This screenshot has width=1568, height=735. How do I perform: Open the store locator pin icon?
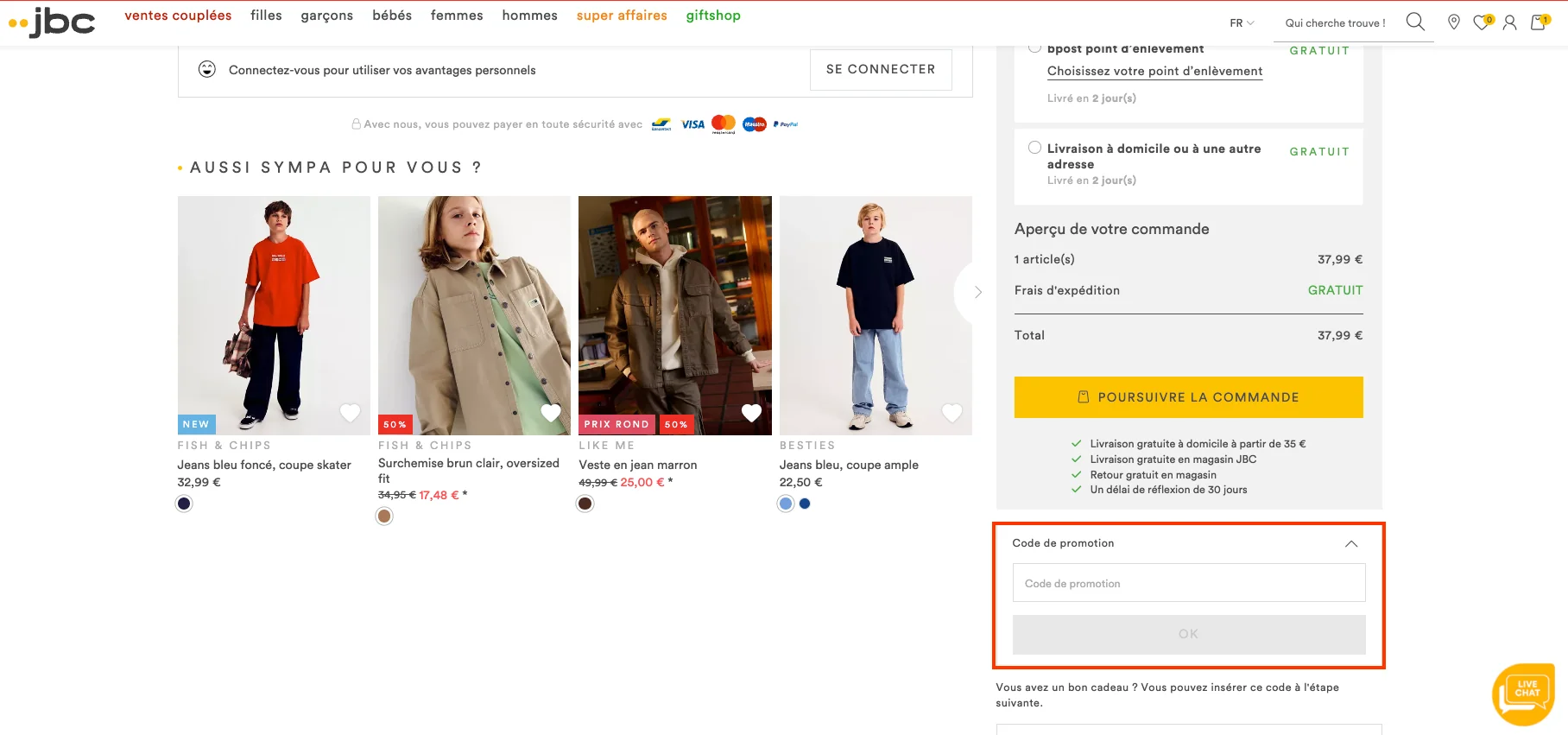(1454, 22)
